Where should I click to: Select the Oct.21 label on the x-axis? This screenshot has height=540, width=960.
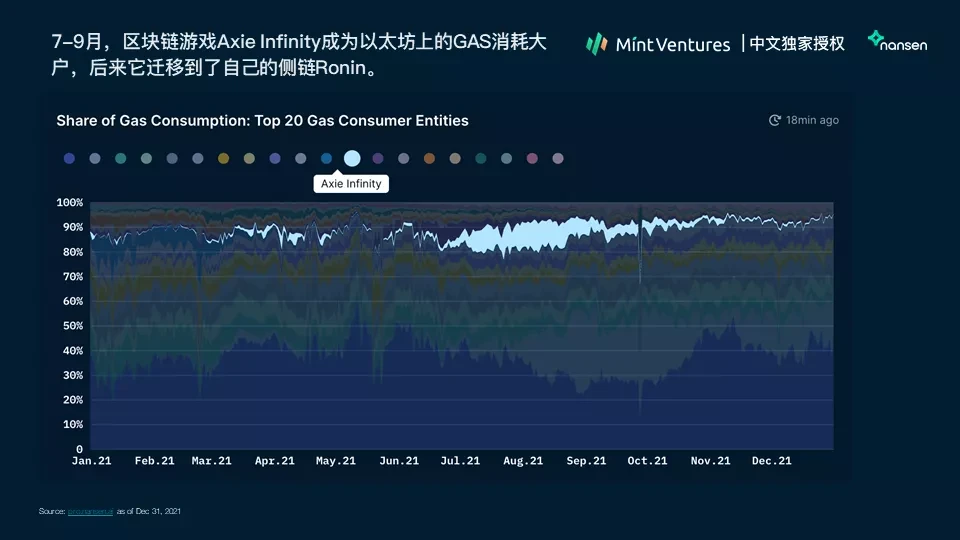pos(647,460)
